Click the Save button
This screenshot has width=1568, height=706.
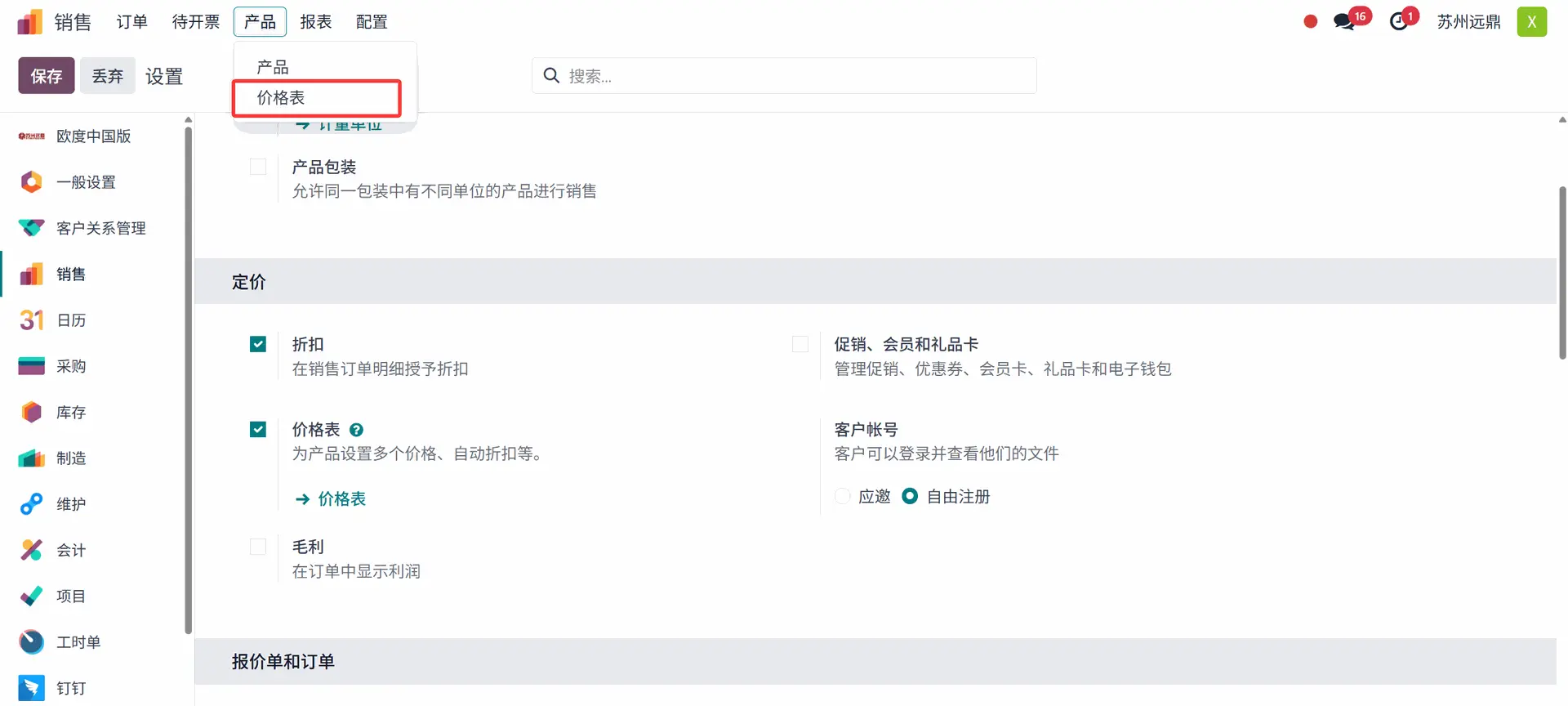47,76
